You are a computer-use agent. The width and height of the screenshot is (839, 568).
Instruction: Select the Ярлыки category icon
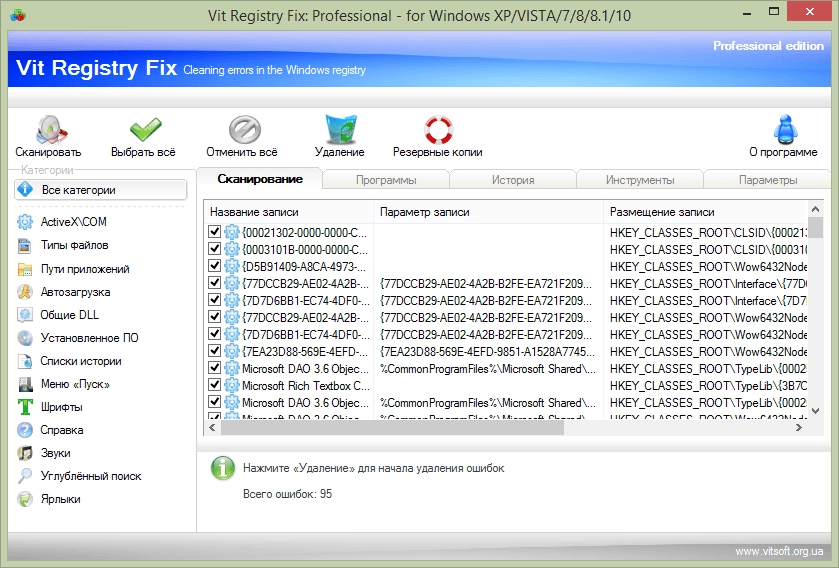pyautogui.click(x=25, y=499)
